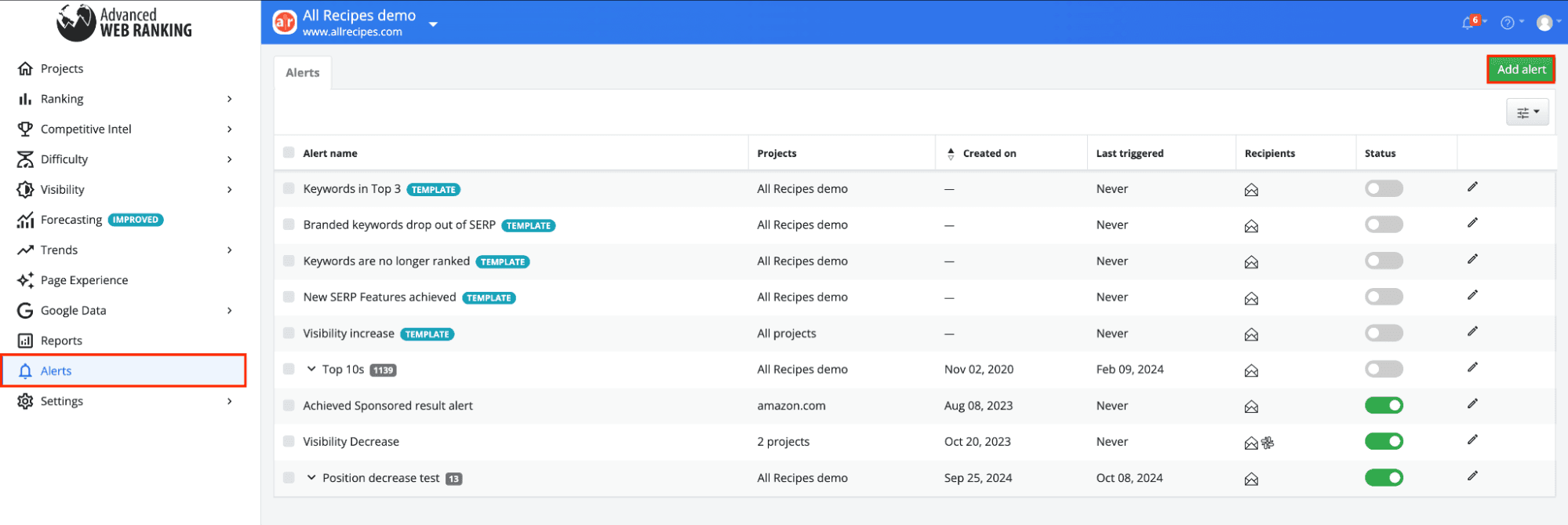Click email recipient icon for Achieved Sponsored result alert

pos(1251,407)
